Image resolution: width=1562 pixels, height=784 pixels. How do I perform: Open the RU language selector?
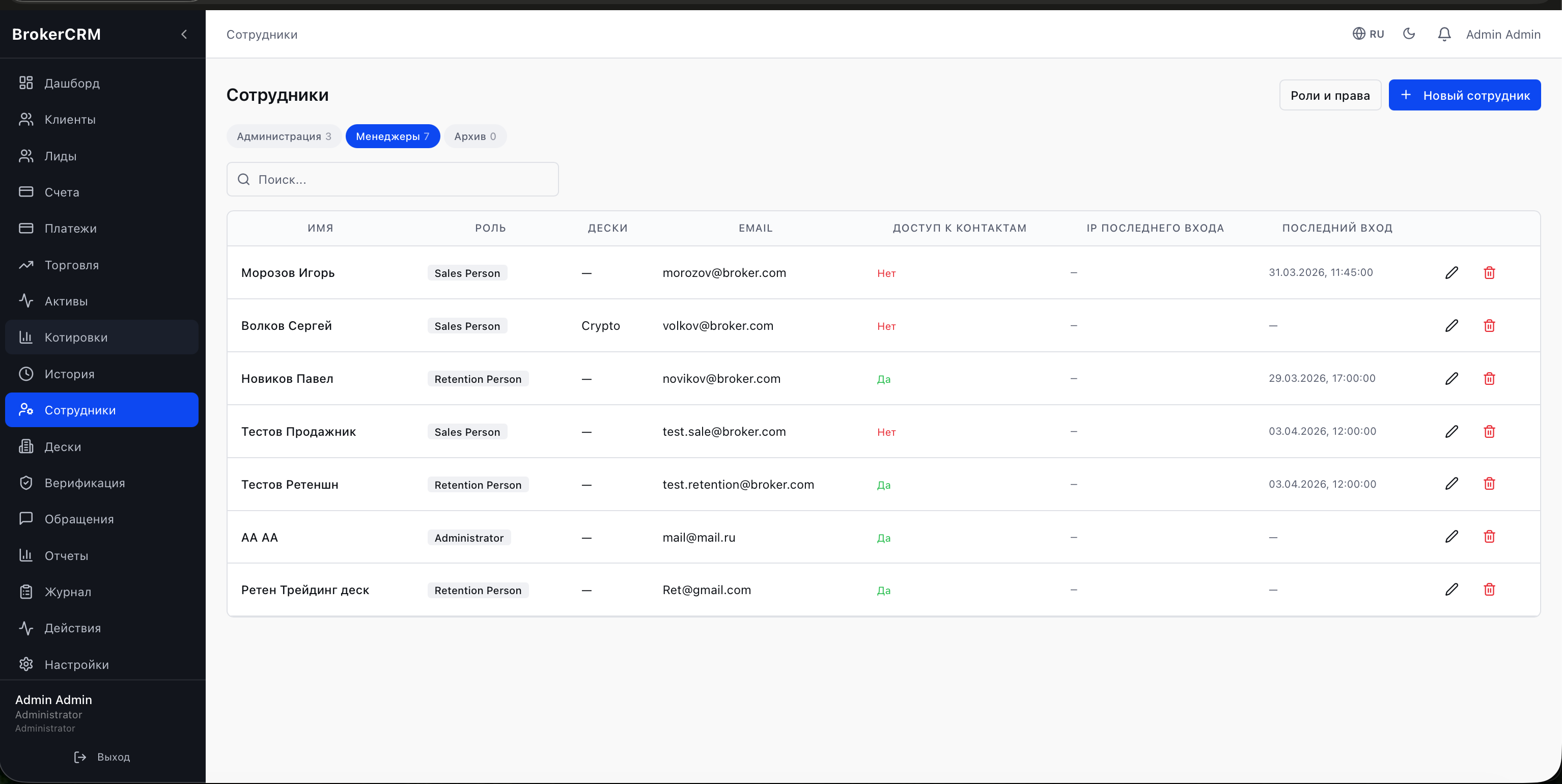[x=1368, y=34]
